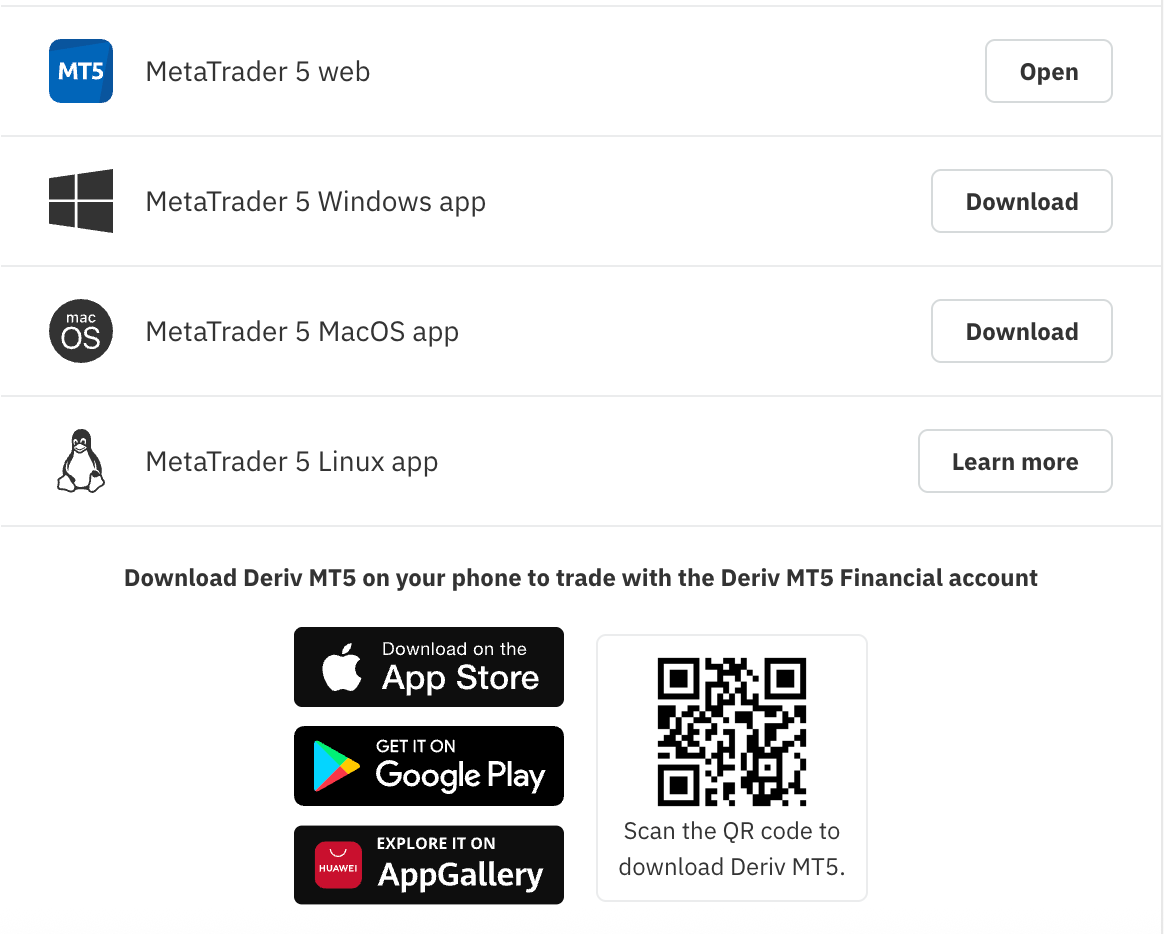Viewport: 1164px width, 934px height.
Task: Click the Download Deriv MT5 heading
Action: pyautogui.click(x=581, y=577)
